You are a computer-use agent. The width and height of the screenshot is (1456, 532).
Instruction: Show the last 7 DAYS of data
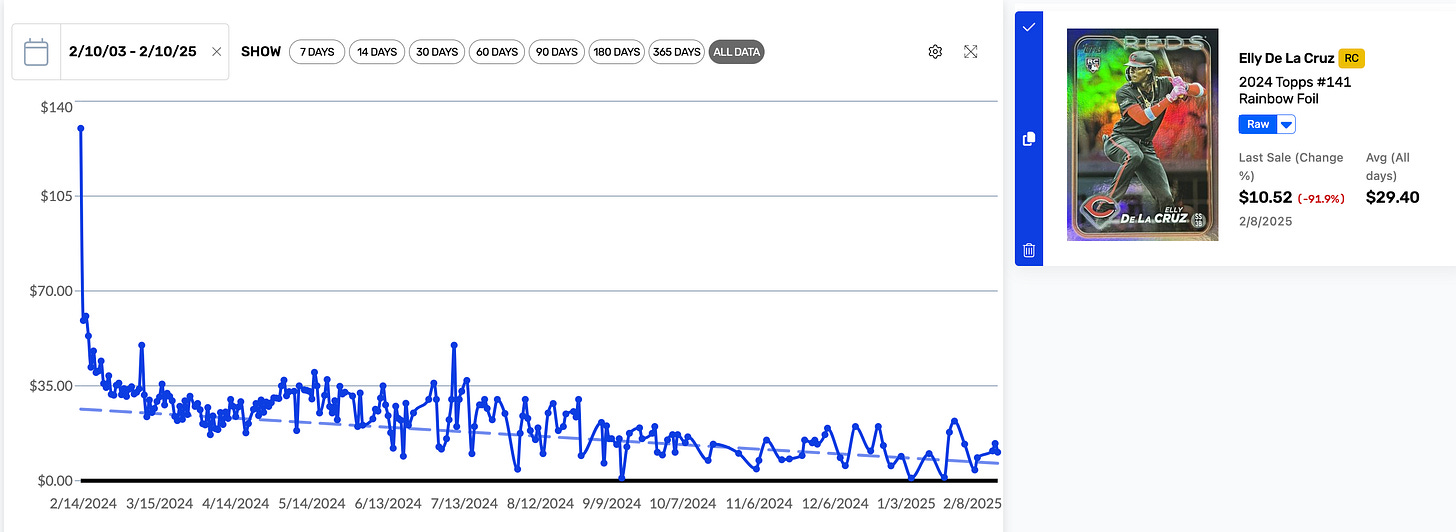point(317,52)
